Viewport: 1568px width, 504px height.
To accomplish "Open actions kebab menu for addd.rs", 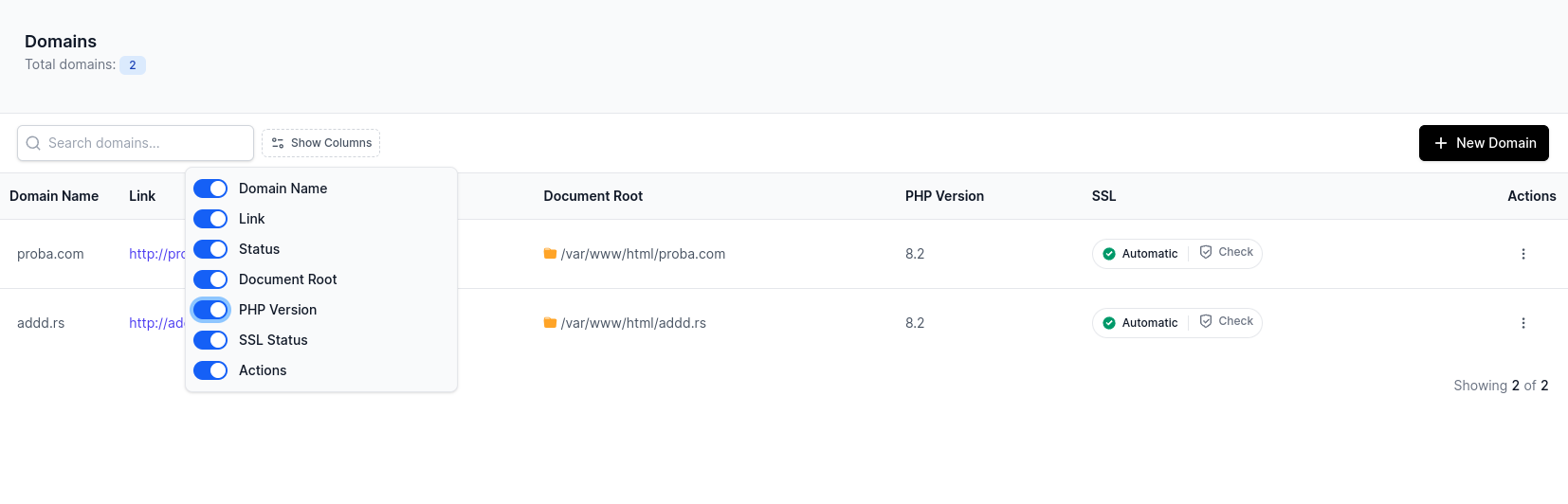I will pyautogui.click(x=1523, y=323).
